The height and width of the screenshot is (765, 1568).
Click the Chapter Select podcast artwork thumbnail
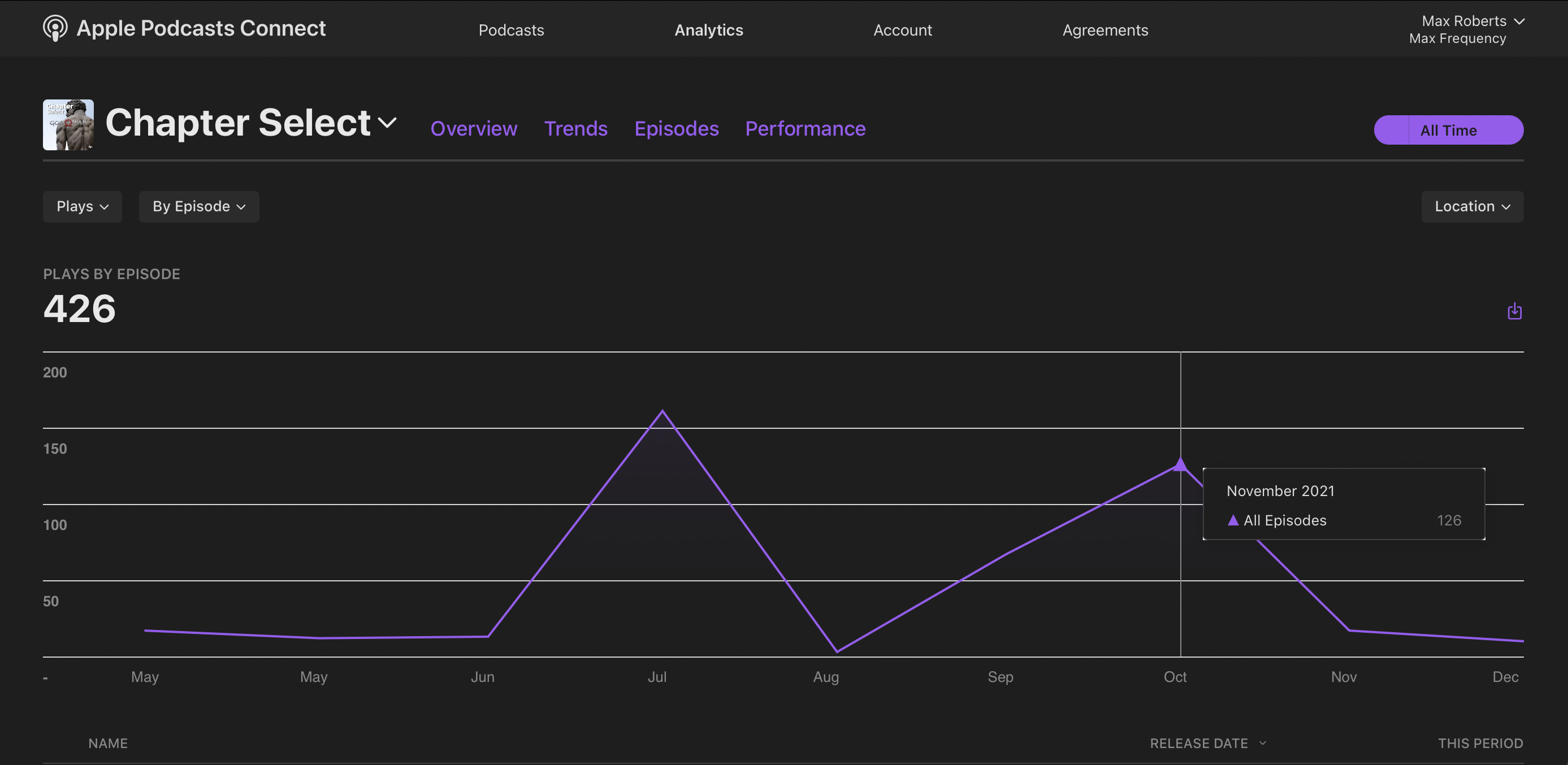tap(68, 125)
